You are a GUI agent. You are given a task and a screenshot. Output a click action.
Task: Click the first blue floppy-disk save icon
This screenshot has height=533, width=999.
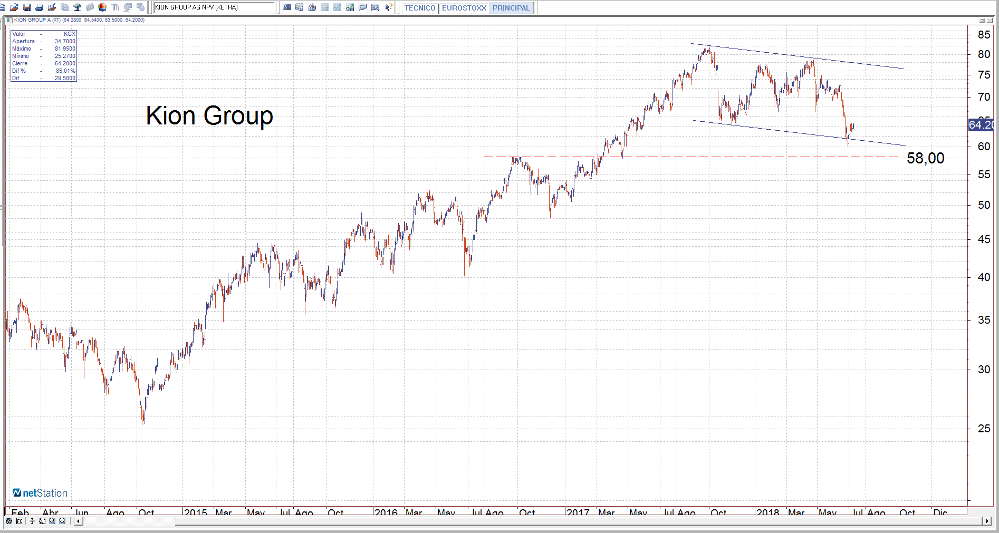click(27, 8)
